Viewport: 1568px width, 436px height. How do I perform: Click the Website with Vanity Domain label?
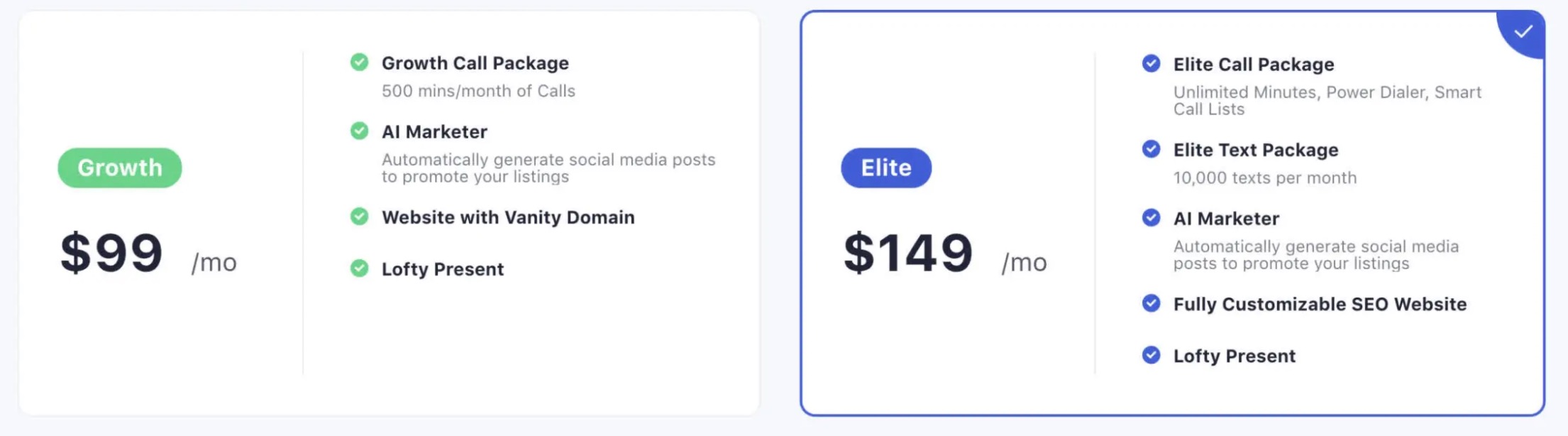coord(508,217)
